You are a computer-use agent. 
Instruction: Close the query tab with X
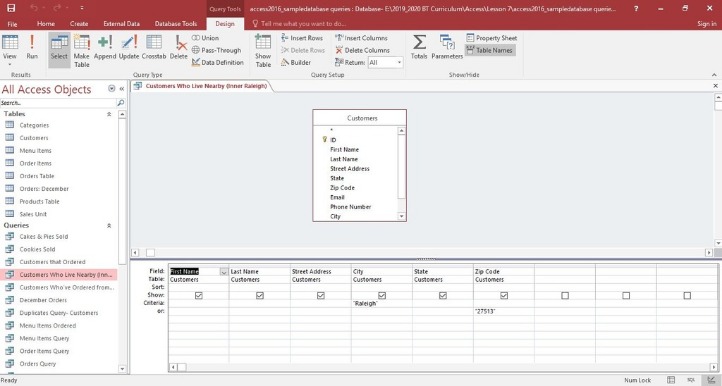(716, 86)
